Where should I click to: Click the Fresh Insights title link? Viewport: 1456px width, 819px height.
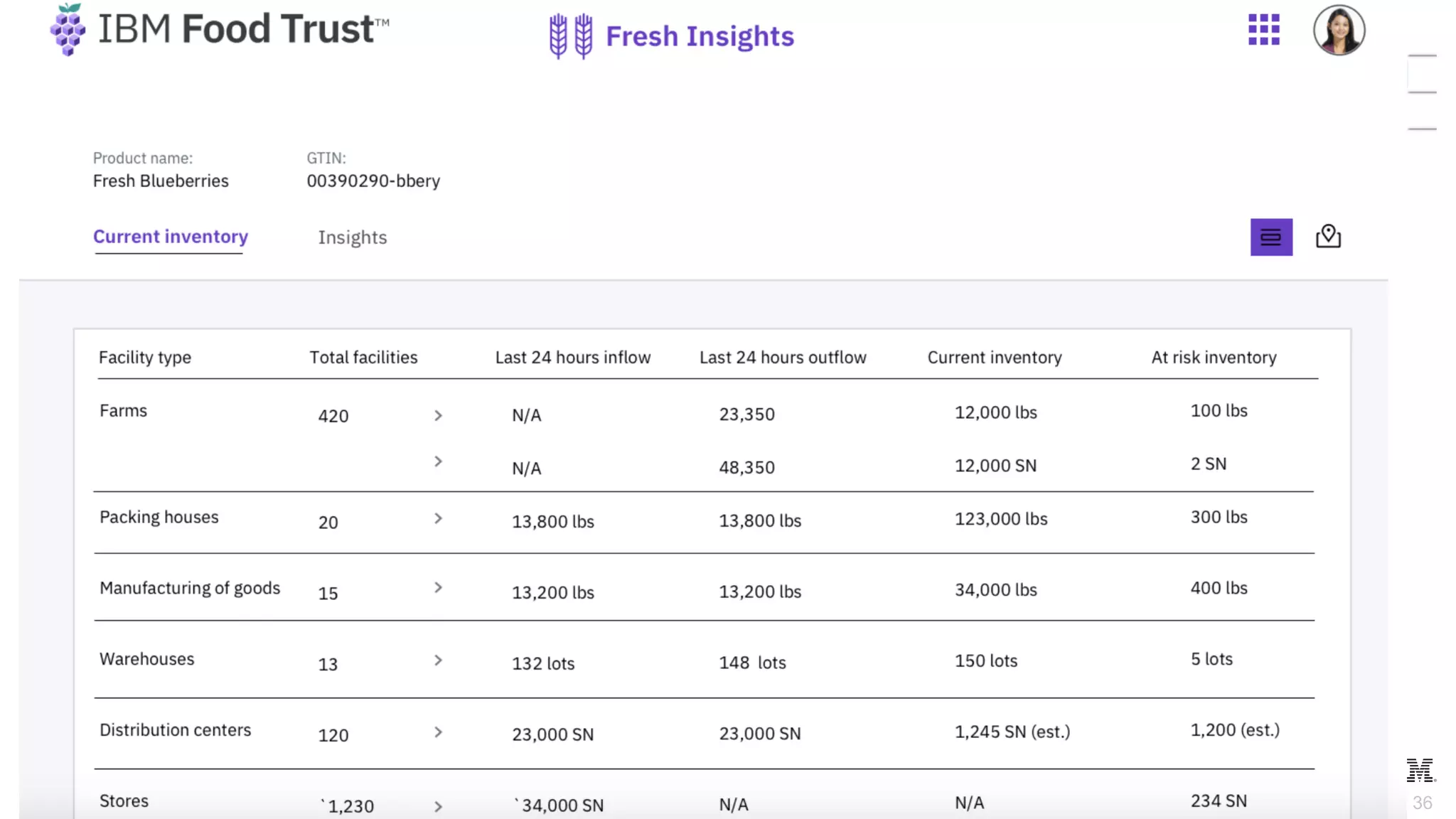(699, 36)
